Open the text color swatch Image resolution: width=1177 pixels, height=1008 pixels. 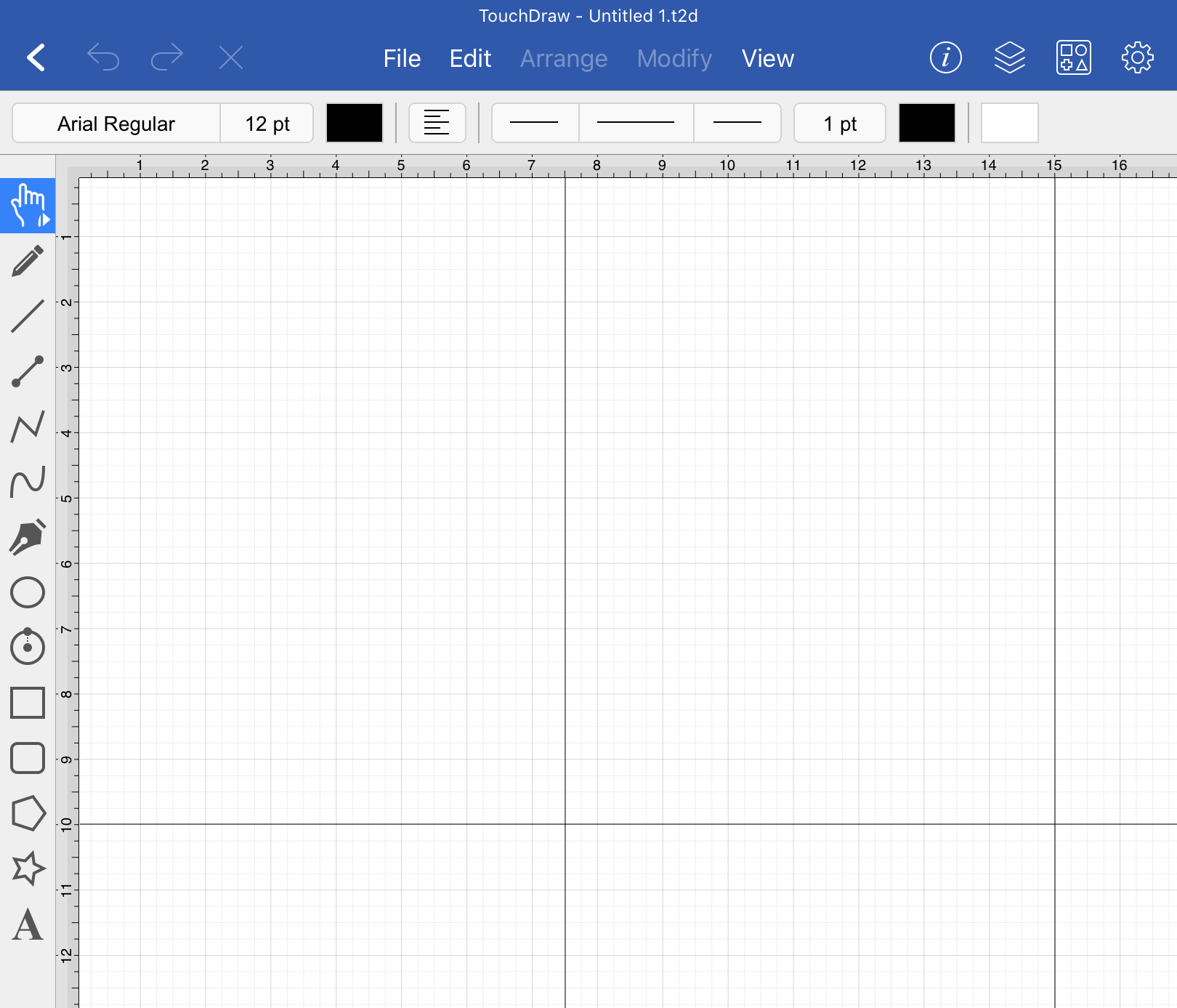click(355, 123)
